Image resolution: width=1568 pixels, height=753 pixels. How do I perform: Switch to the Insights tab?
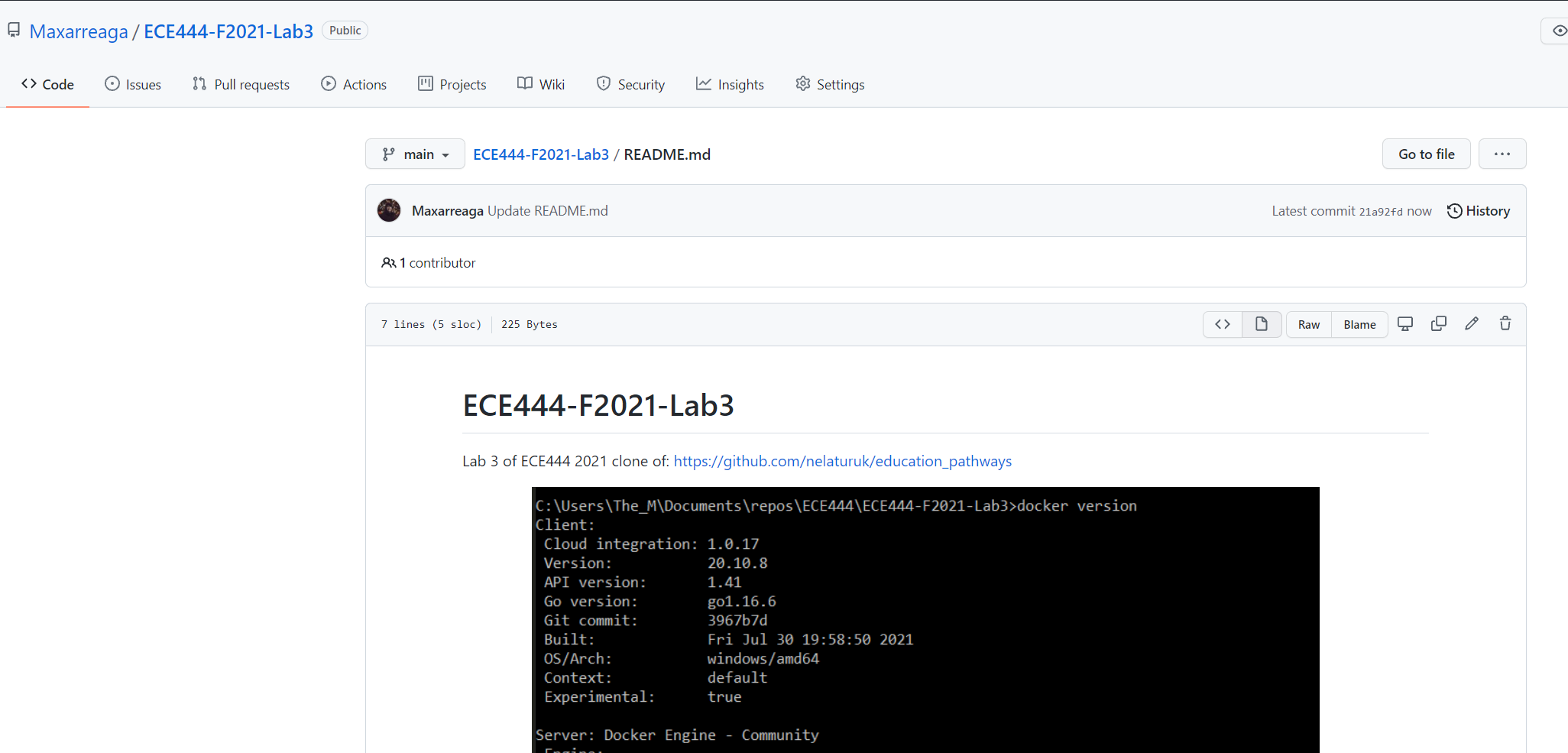click(730, 84)
